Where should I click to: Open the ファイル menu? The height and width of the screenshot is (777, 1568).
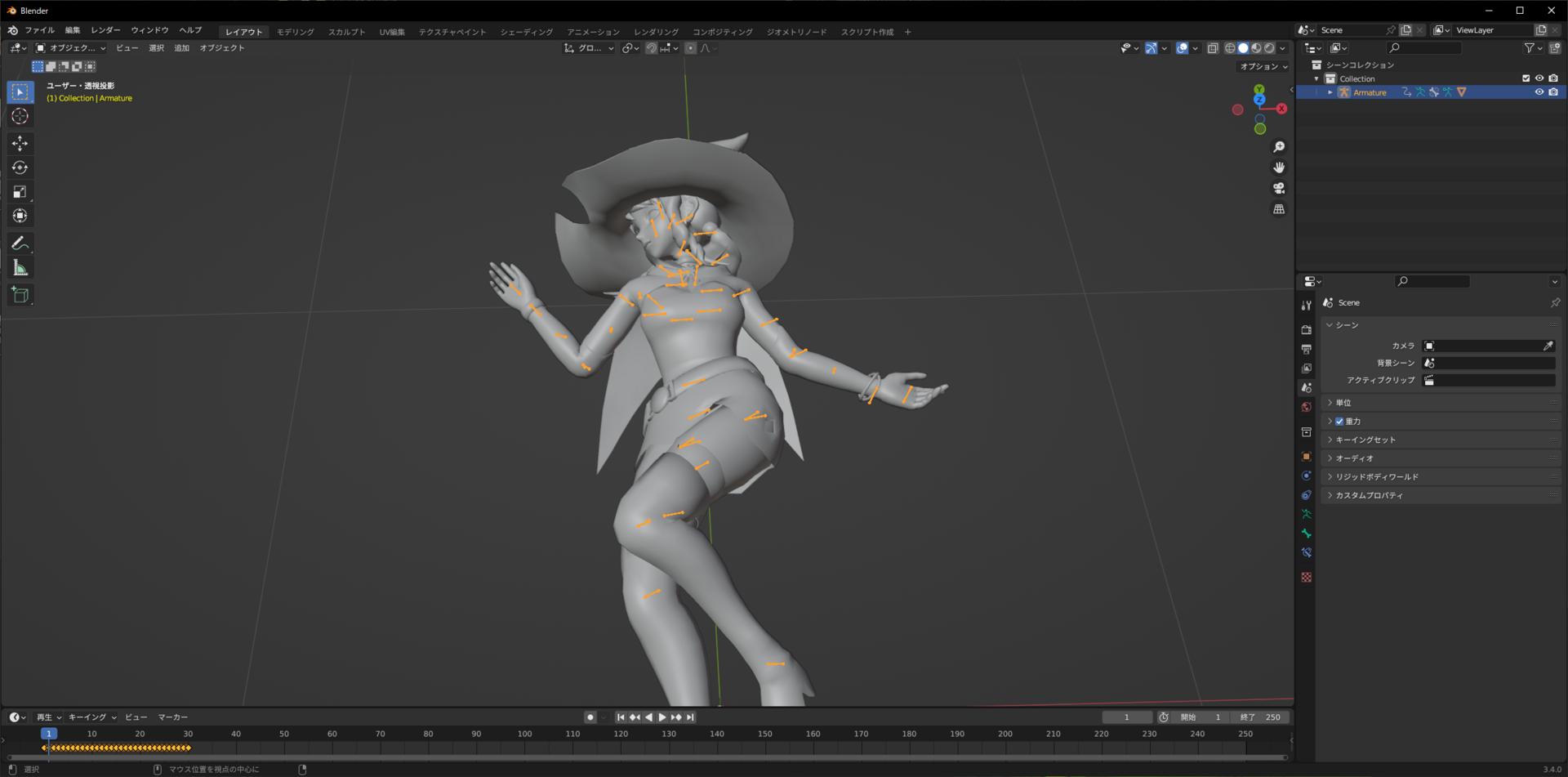39,30
